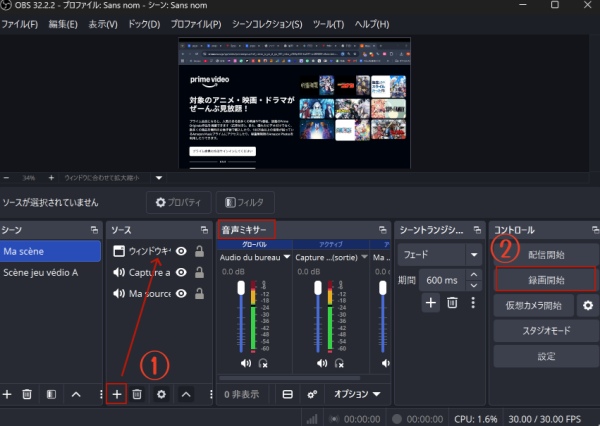
Task: Open the ドック(D) menu
Action: click(x=144, y=24)
